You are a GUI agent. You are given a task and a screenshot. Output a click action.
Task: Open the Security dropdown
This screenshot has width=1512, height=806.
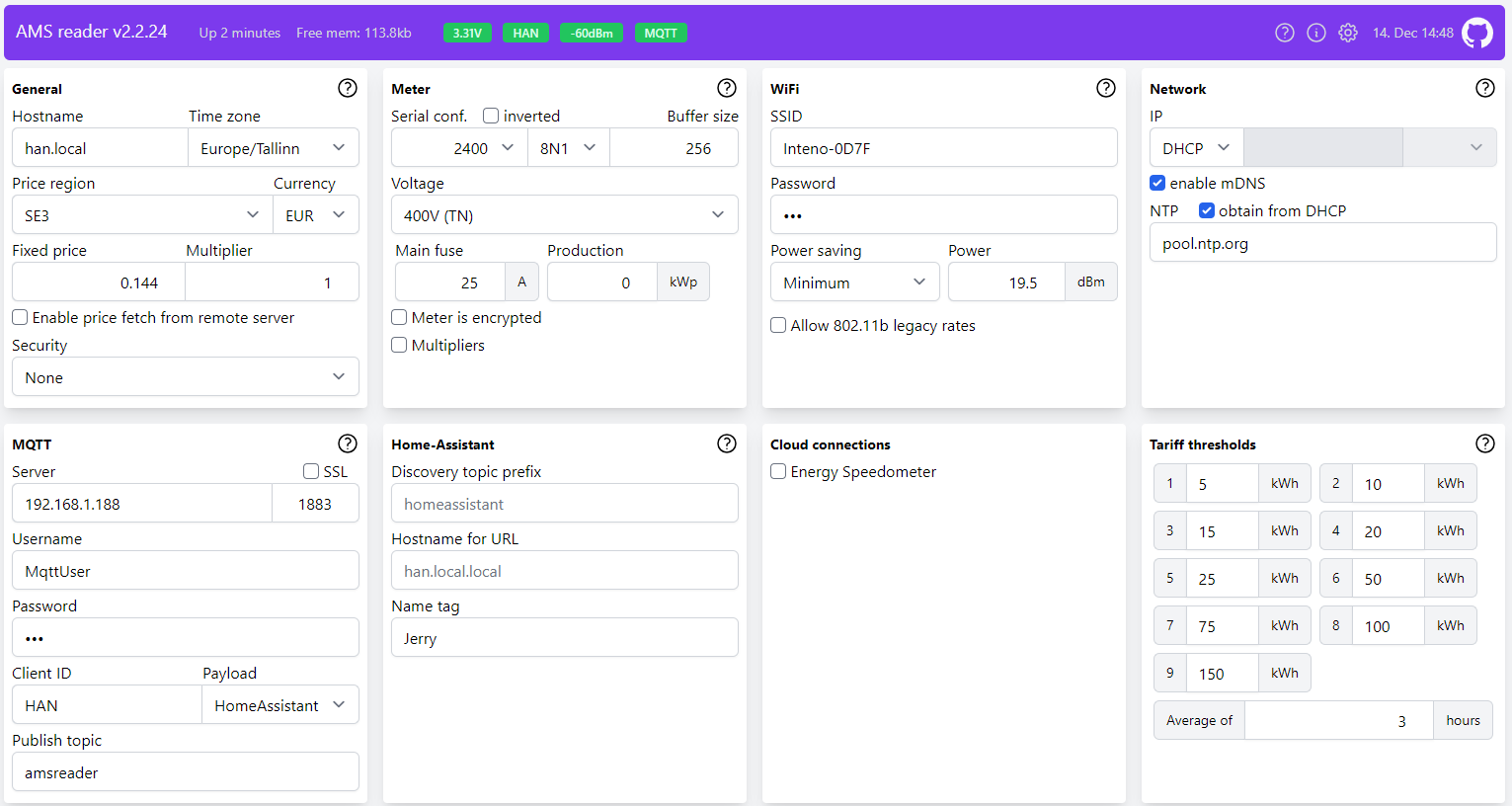coord(186,377)
